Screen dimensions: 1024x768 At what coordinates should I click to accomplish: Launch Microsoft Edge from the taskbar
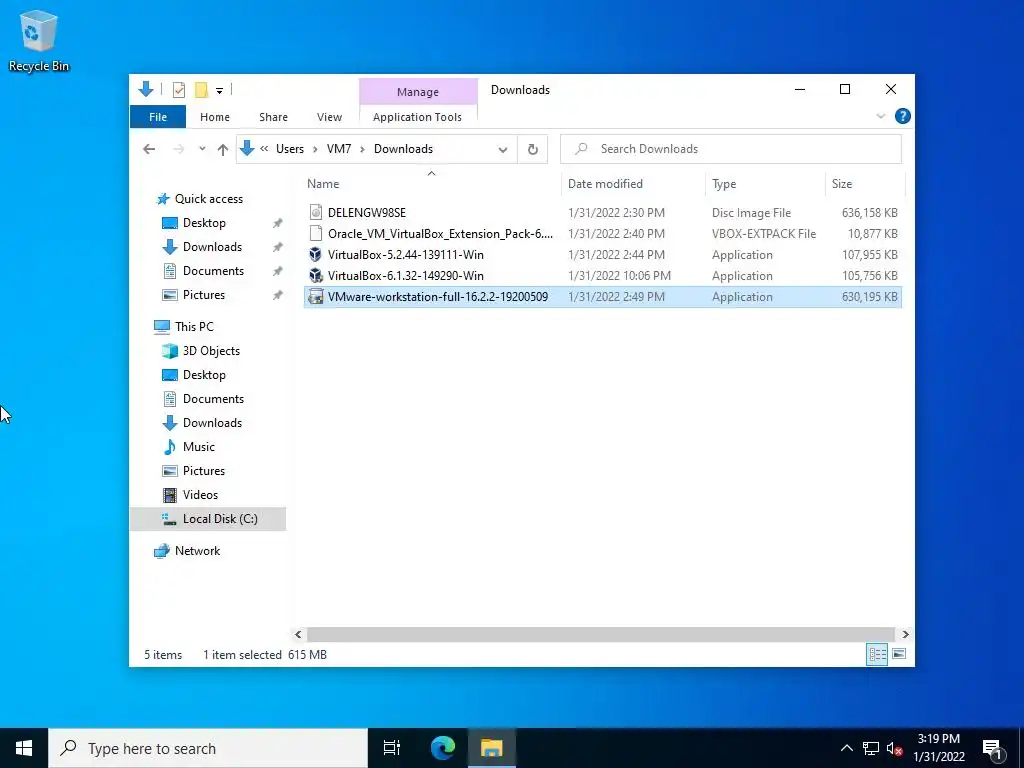click(443, 748)
